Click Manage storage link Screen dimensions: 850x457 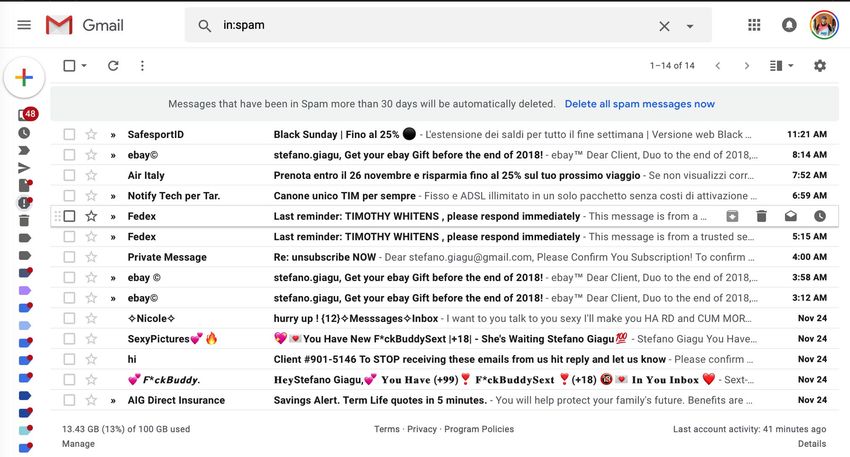78,443
